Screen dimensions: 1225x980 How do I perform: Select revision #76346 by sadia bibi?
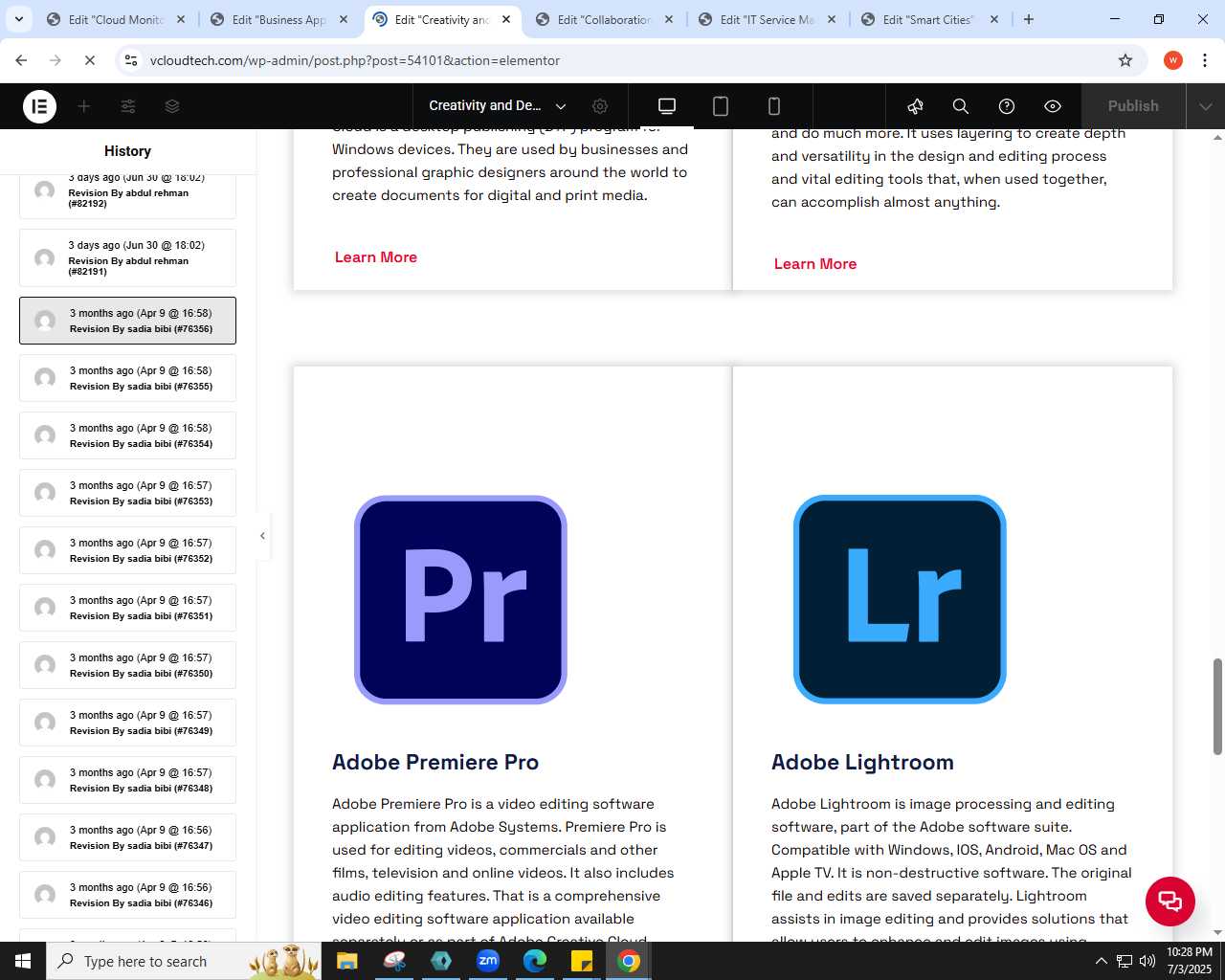tap(127, 895)
